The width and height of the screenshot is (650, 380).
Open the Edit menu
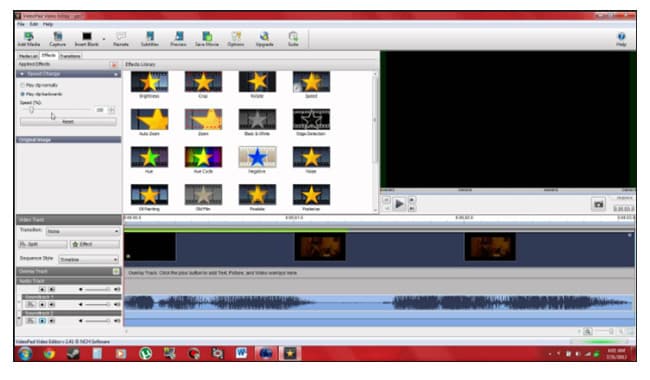pos(34,24)
